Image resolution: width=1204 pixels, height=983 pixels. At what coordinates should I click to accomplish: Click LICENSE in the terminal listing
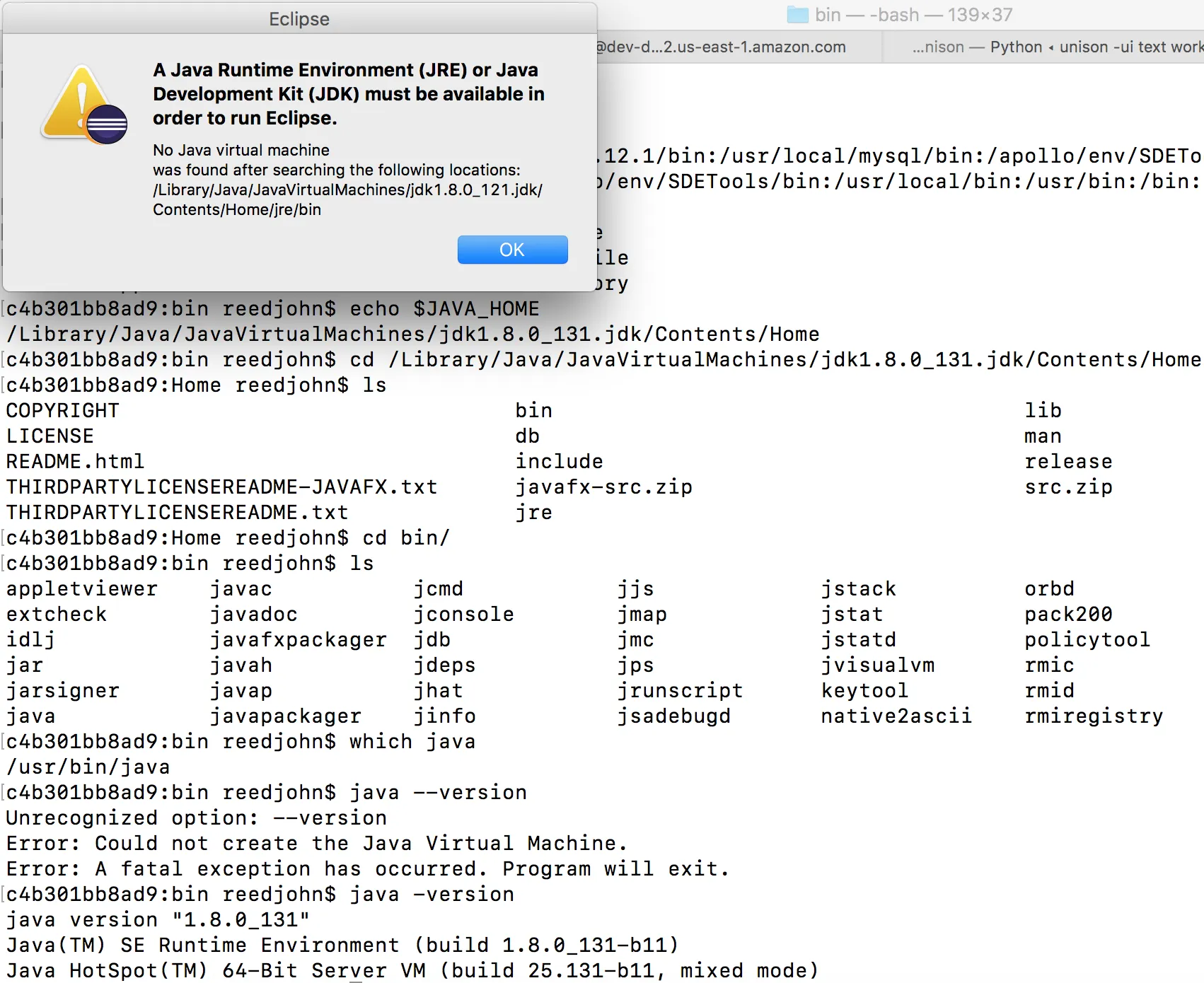point(50,436)
